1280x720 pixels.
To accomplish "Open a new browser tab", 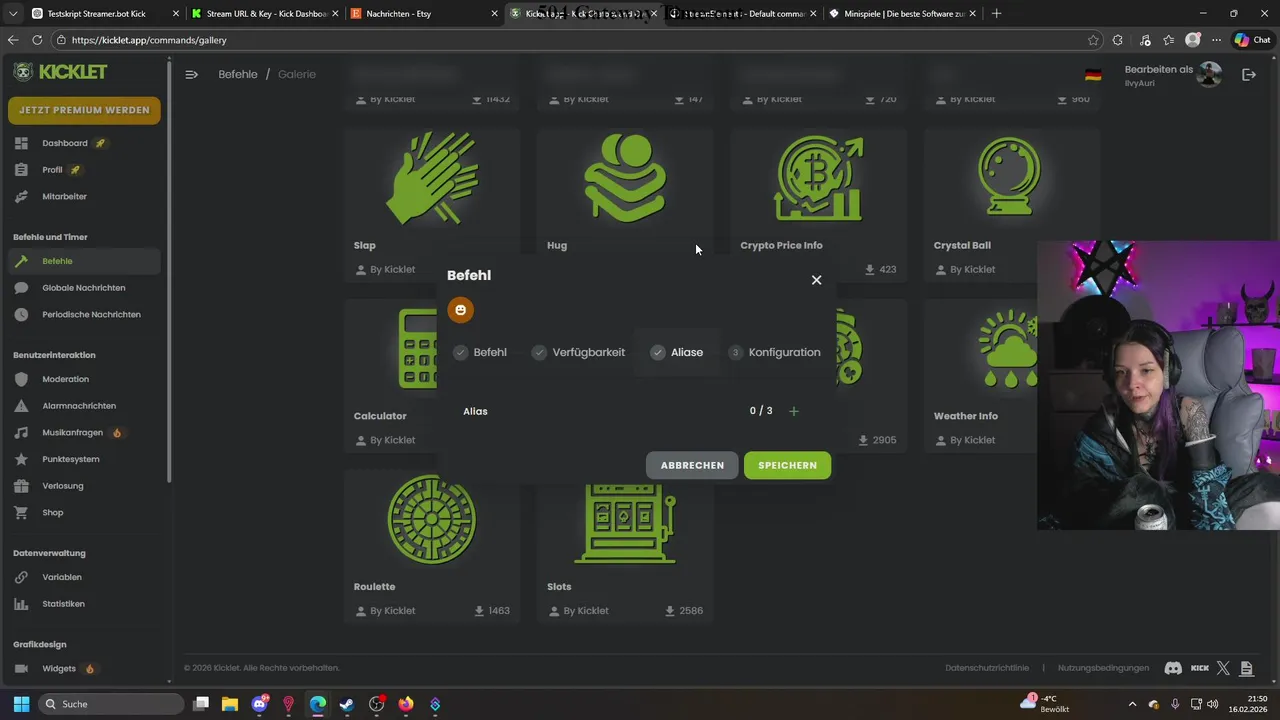I will click(x=996, y=13).
